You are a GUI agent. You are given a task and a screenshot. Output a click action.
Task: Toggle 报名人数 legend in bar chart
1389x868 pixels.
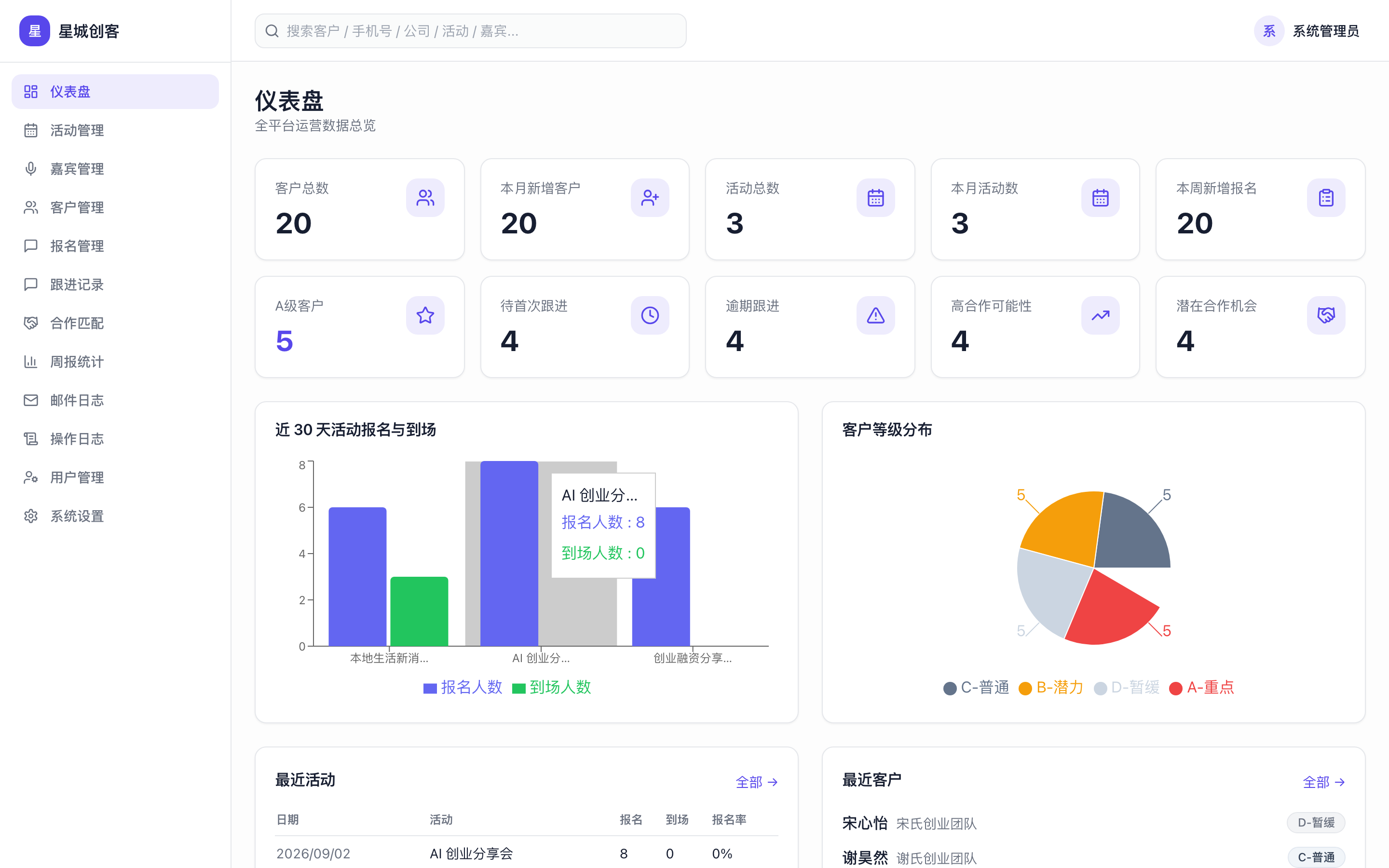click(463, 687)
